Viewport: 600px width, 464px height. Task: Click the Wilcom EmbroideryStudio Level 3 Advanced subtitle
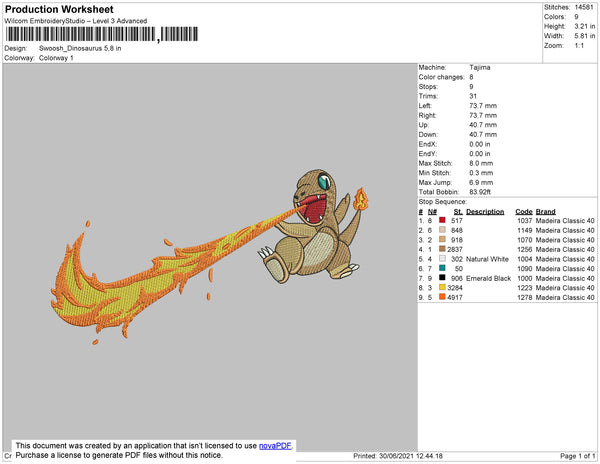click(x=76, y=21)
